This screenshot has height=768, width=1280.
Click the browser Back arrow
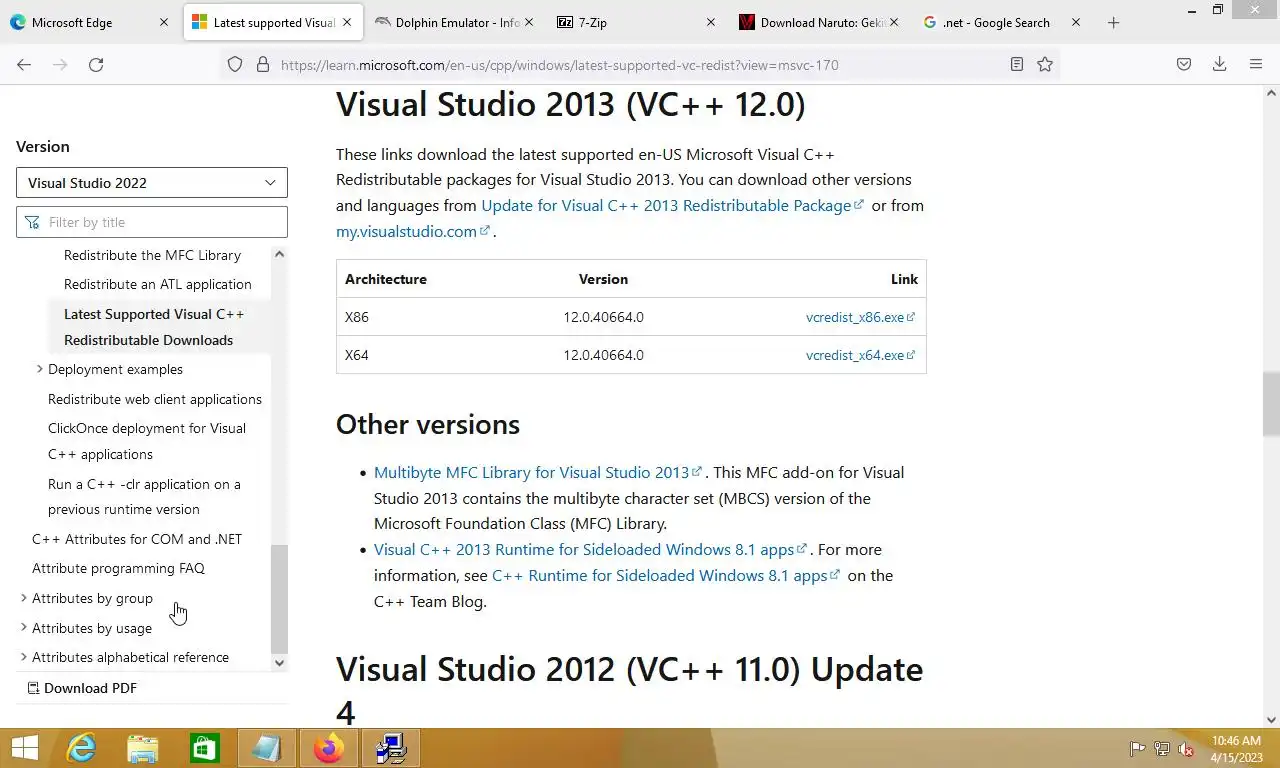(24, 64)
